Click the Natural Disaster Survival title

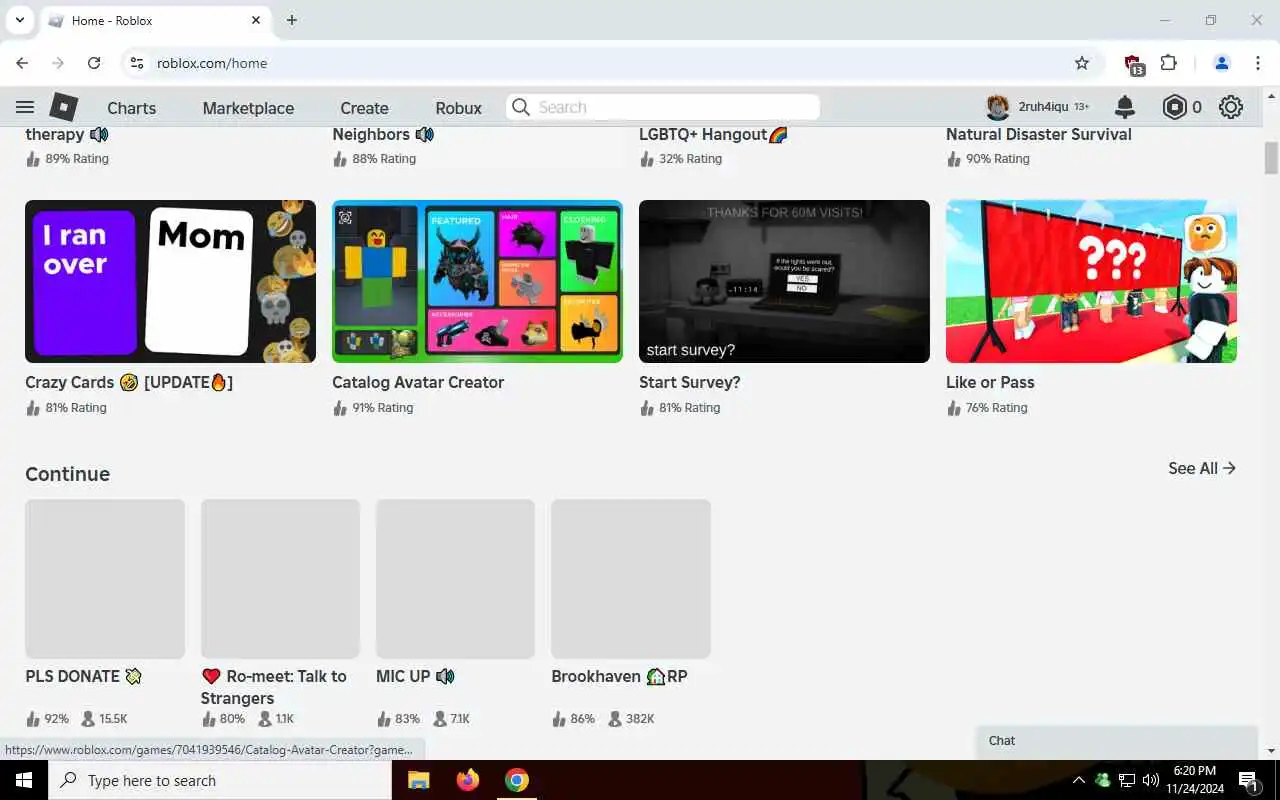click(x=1039, y=134)
